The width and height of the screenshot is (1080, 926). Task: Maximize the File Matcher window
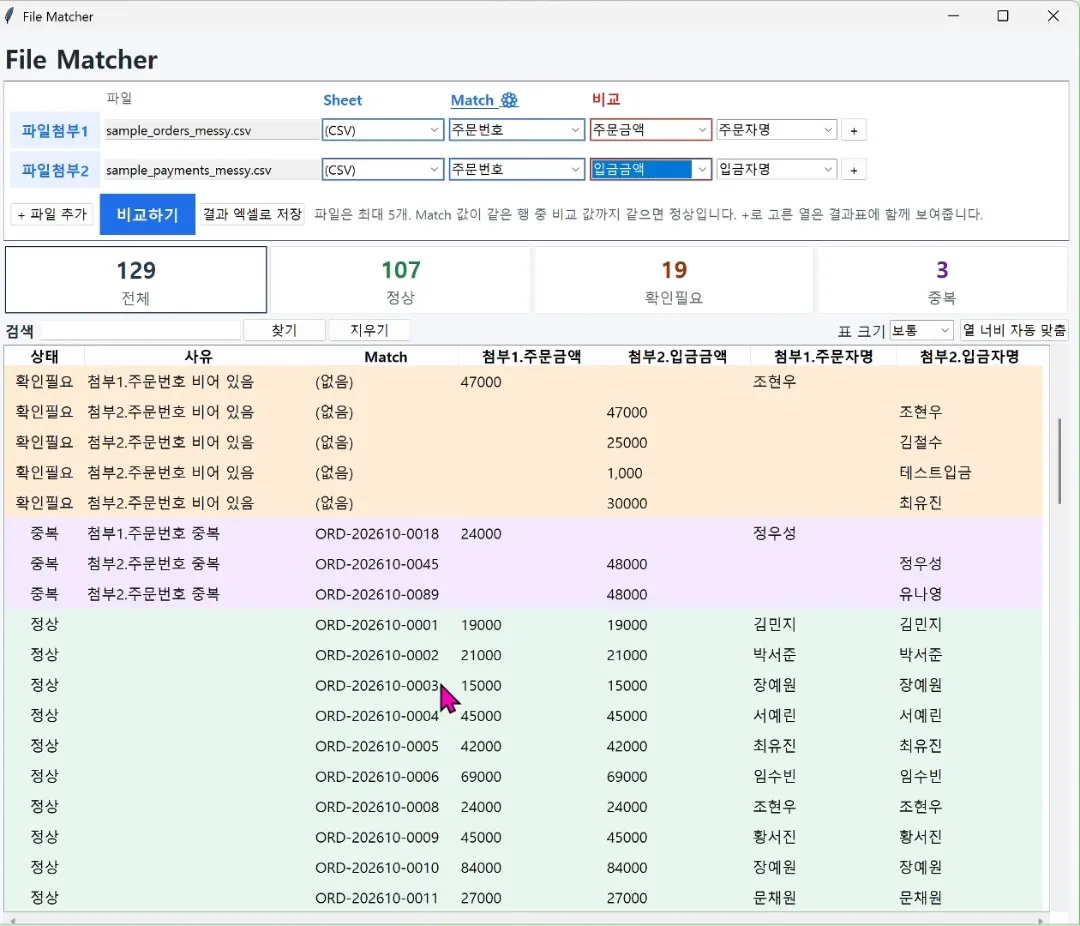point(1003,16)
